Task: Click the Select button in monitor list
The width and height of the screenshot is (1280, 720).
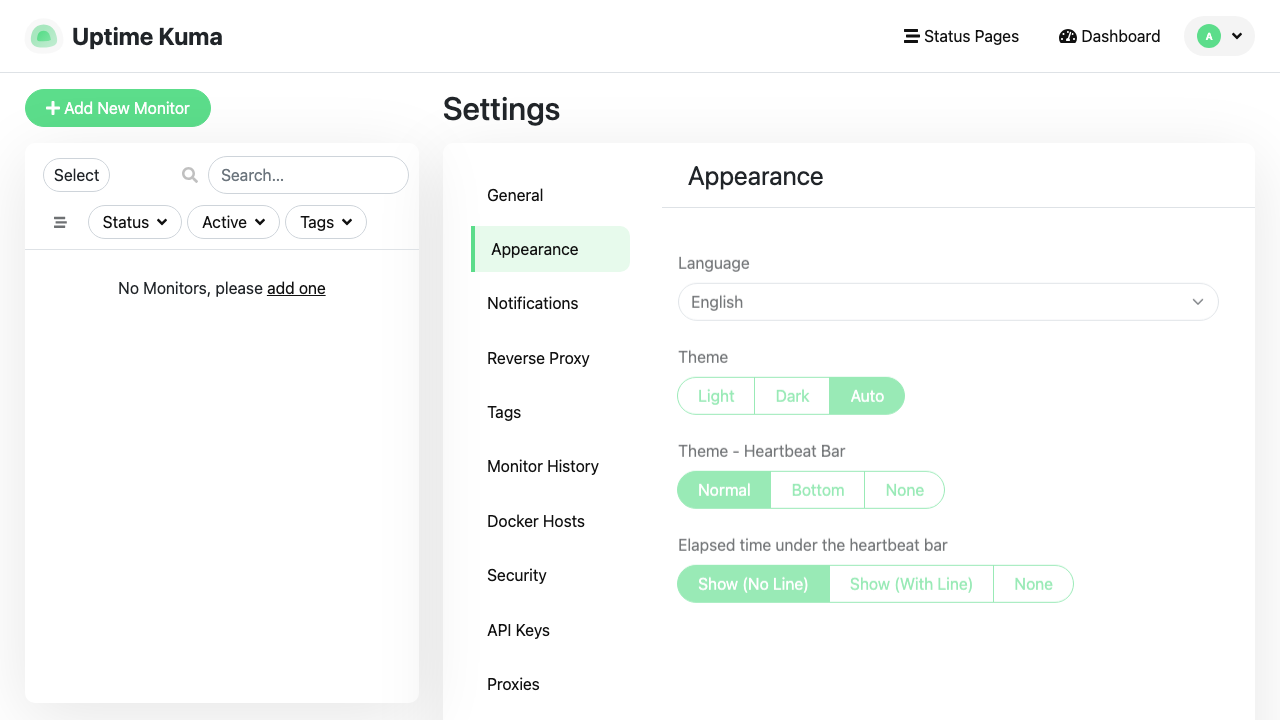Action: click(x=76, y=175)
